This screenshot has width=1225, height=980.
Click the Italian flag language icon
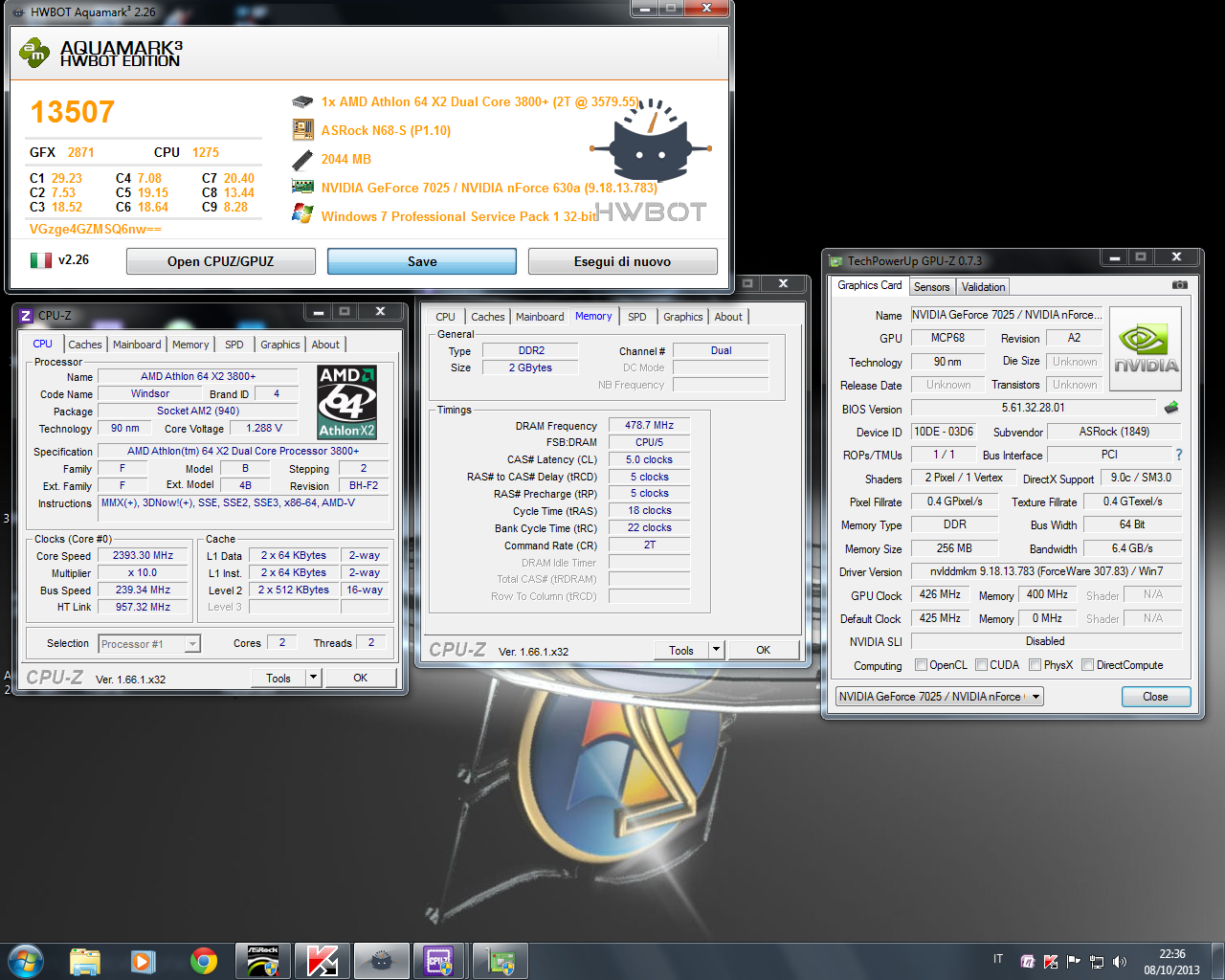[41, 260]
